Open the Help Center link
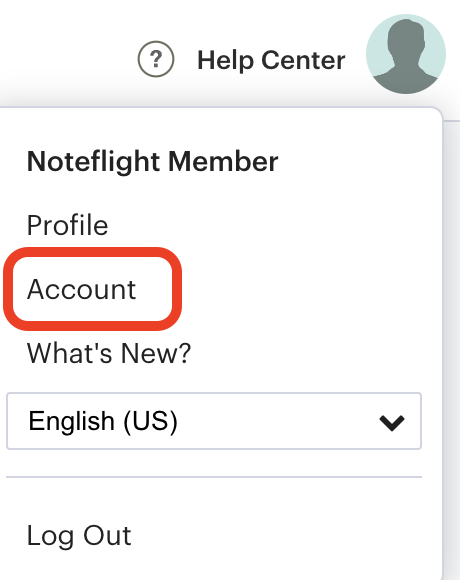Image resolution: width=460 pixels, height=580 pixels. [271, 60]
